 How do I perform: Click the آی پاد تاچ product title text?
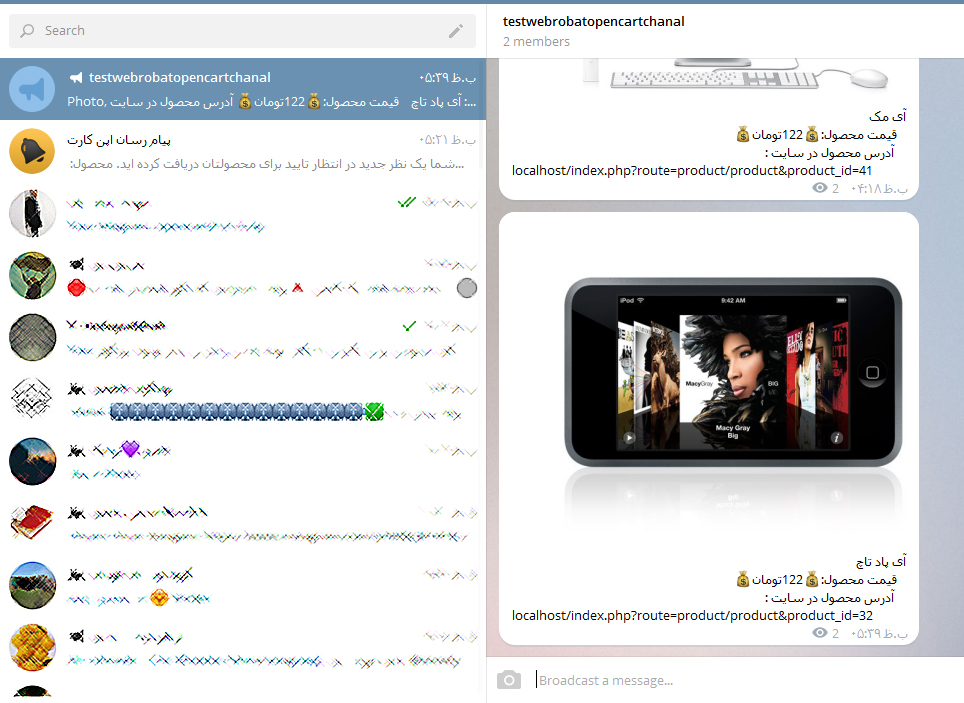[x=881, y=562]
